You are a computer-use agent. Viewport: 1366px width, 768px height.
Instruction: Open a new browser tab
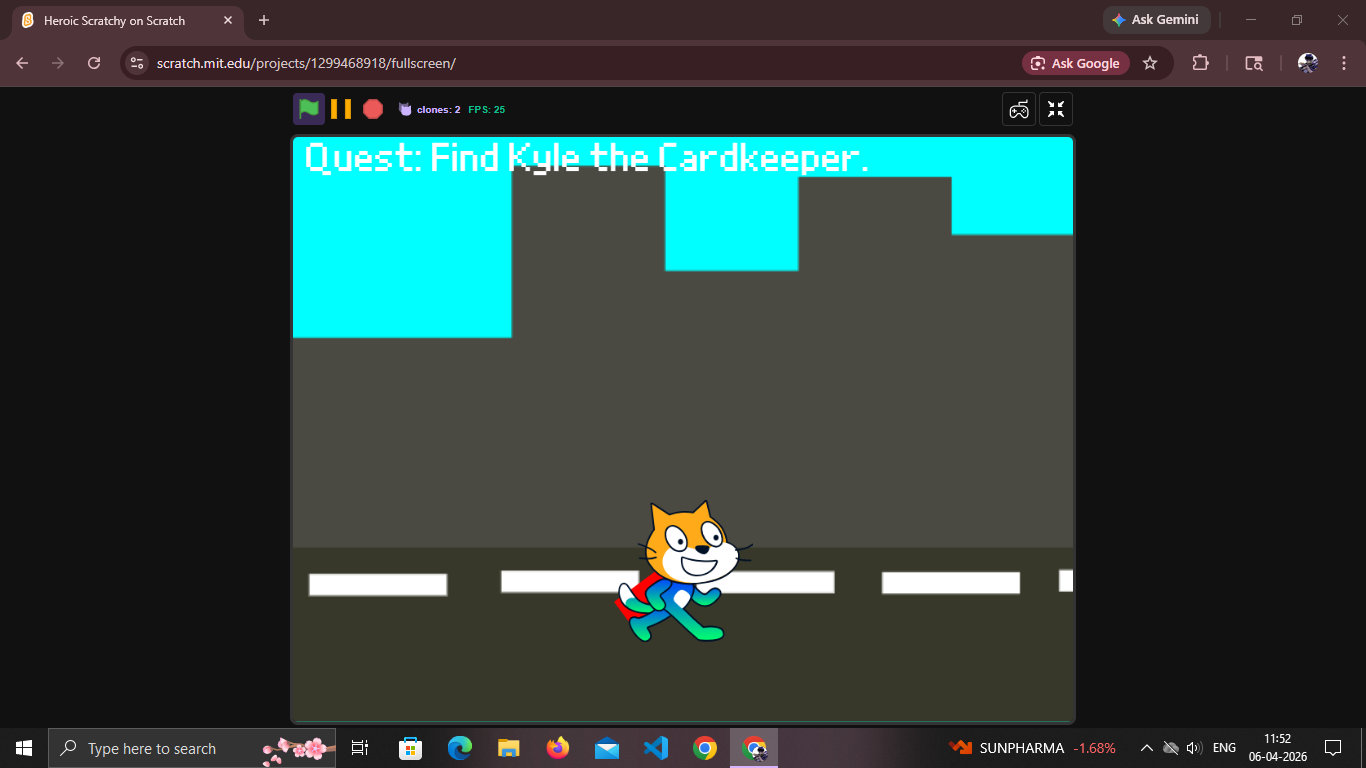click(x=264, y=20)
